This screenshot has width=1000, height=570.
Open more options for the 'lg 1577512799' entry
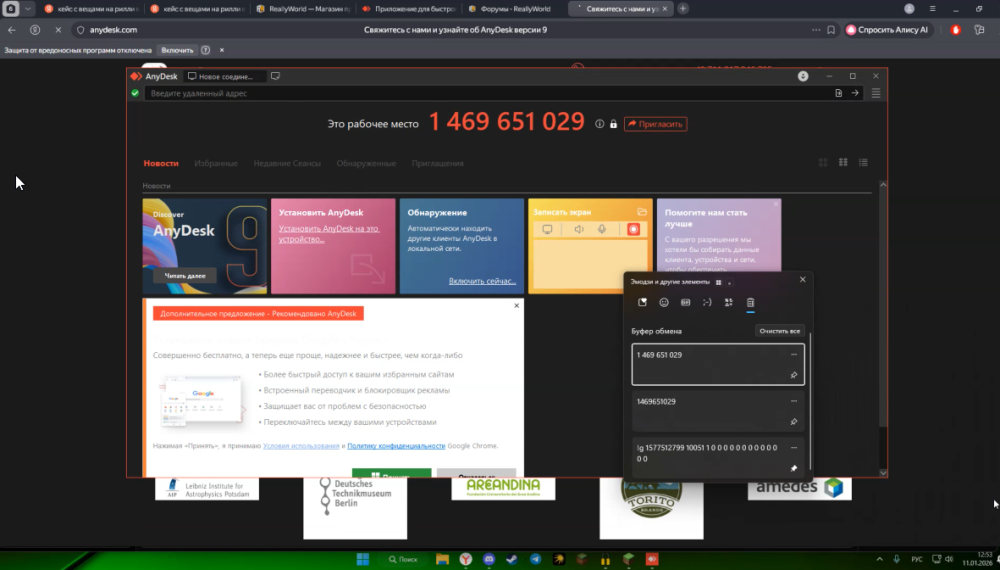[x=794, y=448]
